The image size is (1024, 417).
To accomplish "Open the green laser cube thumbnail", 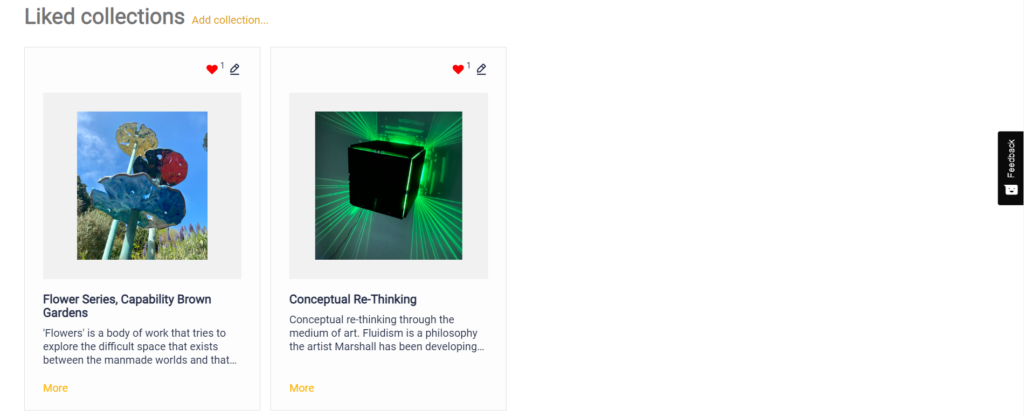I will [x=389, y=185].
